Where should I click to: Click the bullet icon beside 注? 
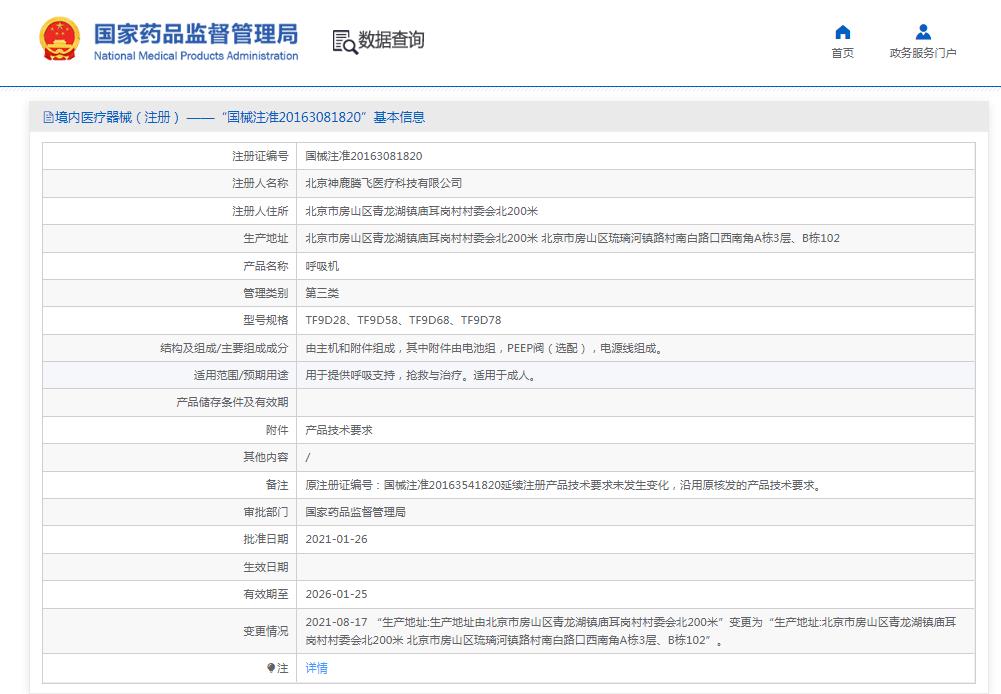(271, 668)
